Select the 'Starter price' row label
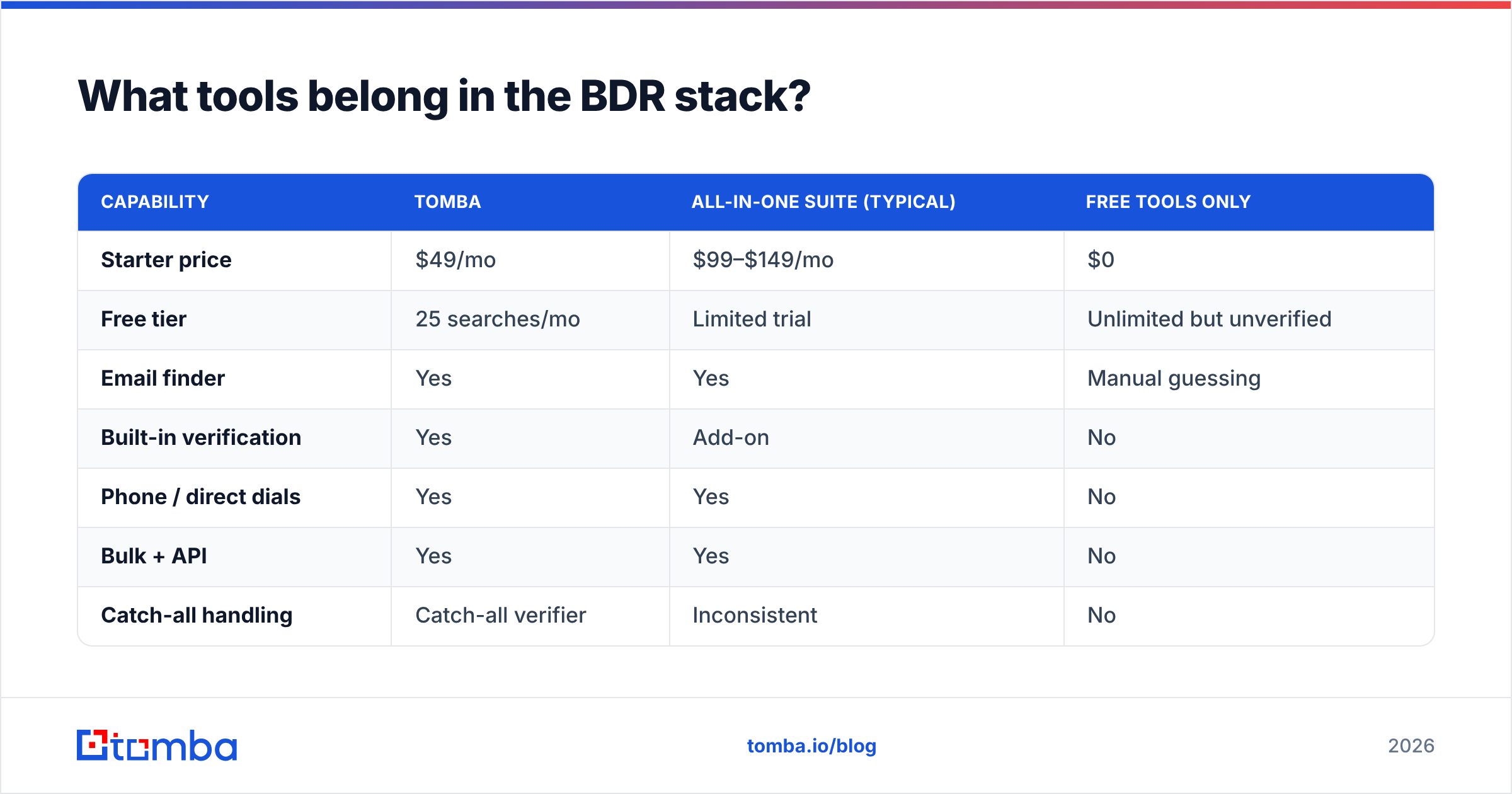1512x794 pixels. click(166, 260)
